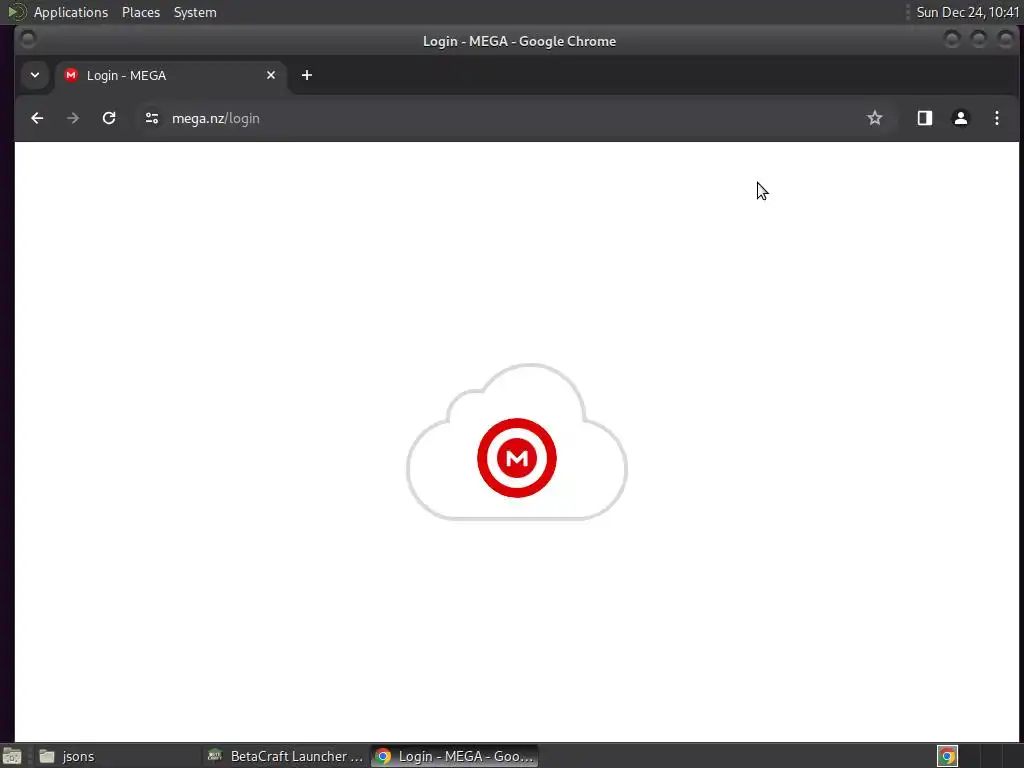Viewport: 1024px width, 768px height.
Task: Open the Chrome three-dot menu
Action: 997,118
